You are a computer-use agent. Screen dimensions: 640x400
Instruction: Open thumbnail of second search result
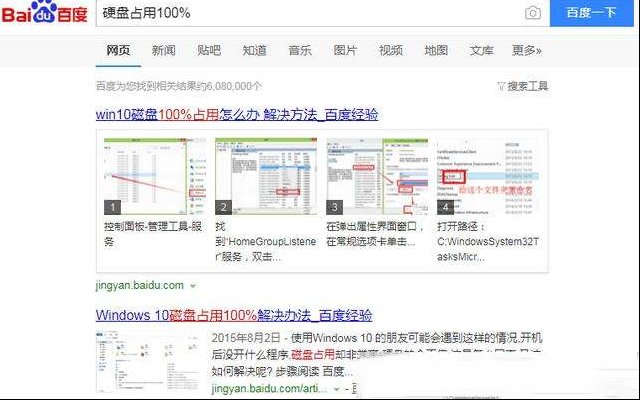click(x=148, y=362)
